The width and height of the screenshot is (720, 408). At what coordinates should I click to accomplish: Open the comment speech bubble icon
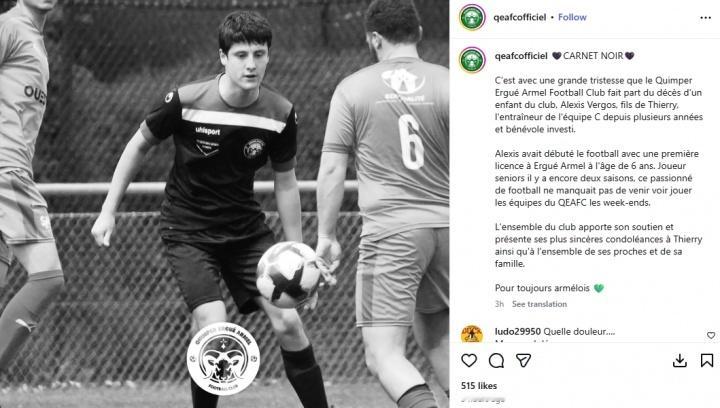coord(496,361)
